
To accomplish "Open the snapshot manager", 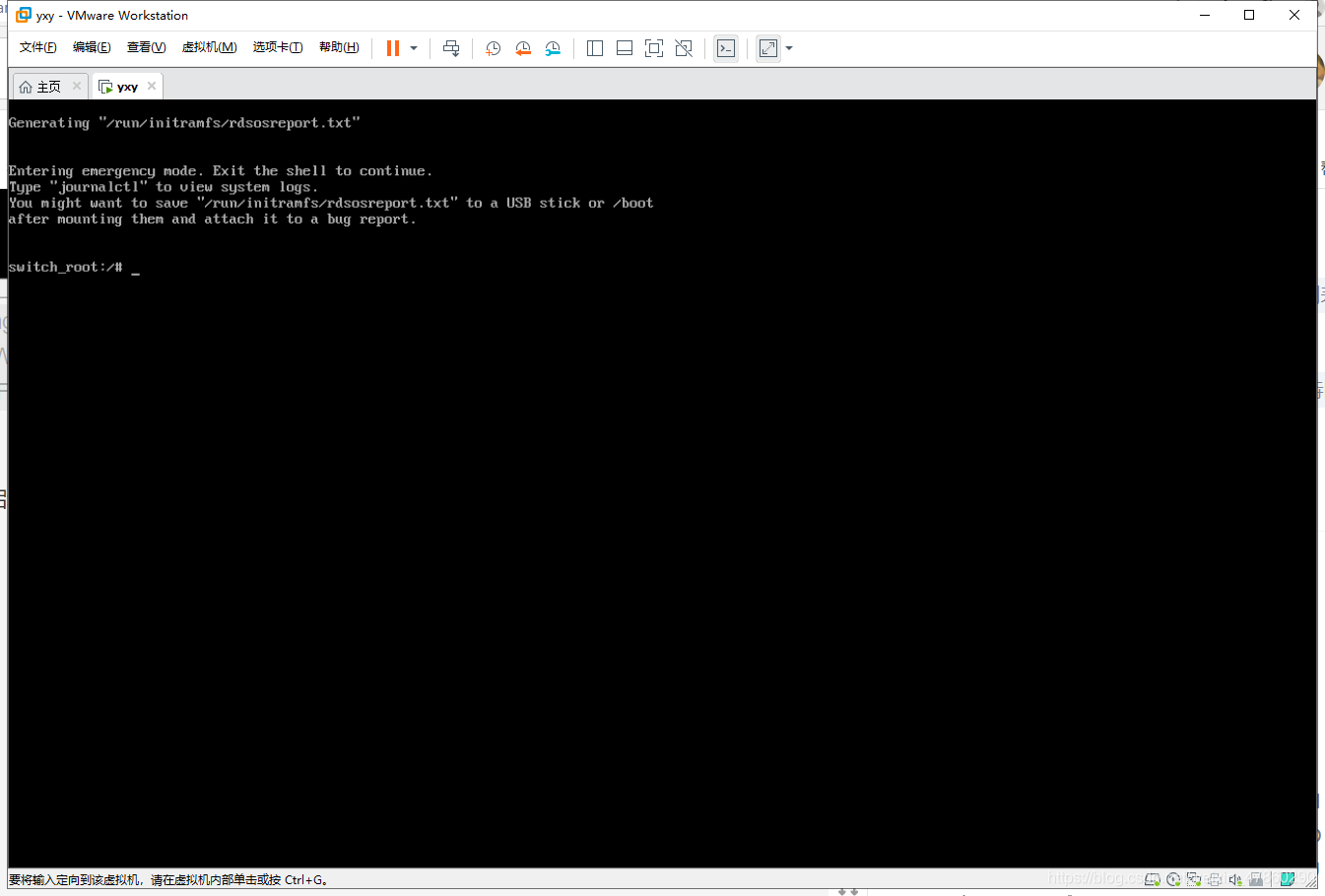I will tap(553, 48).
